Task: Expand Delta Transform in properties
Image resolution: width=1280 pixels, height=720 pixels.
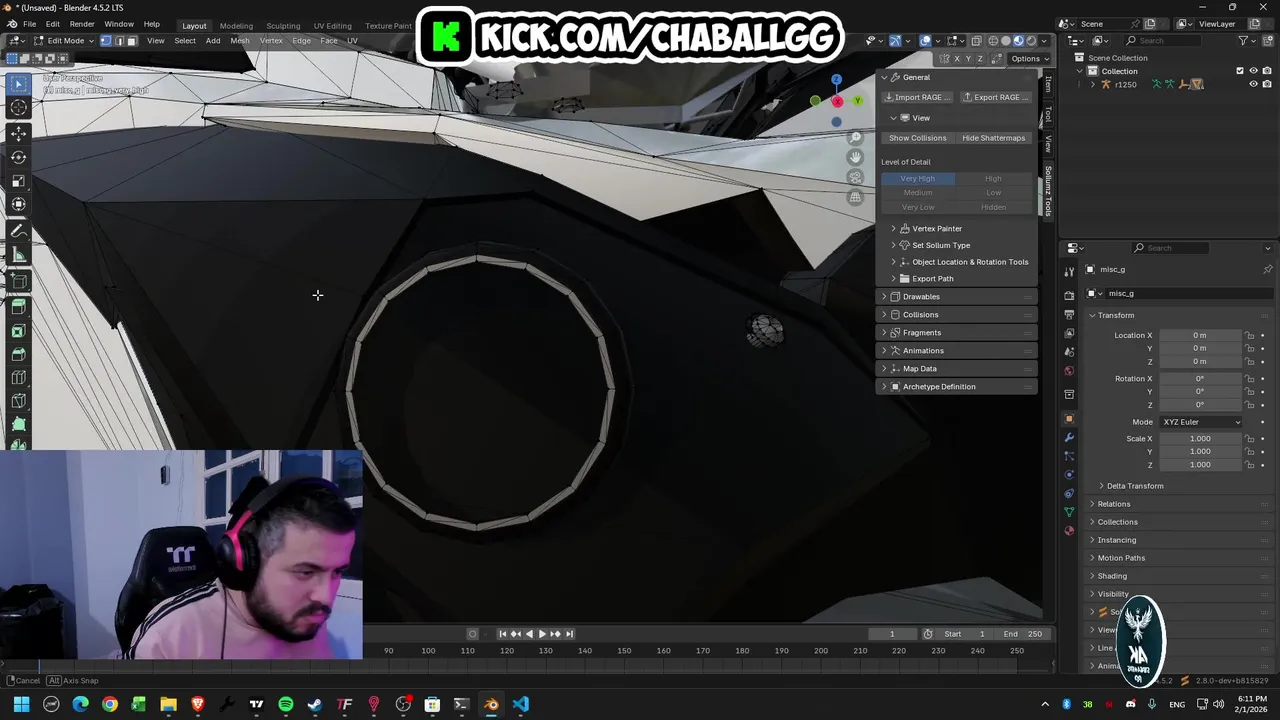Action: [x=1135, y=486]
